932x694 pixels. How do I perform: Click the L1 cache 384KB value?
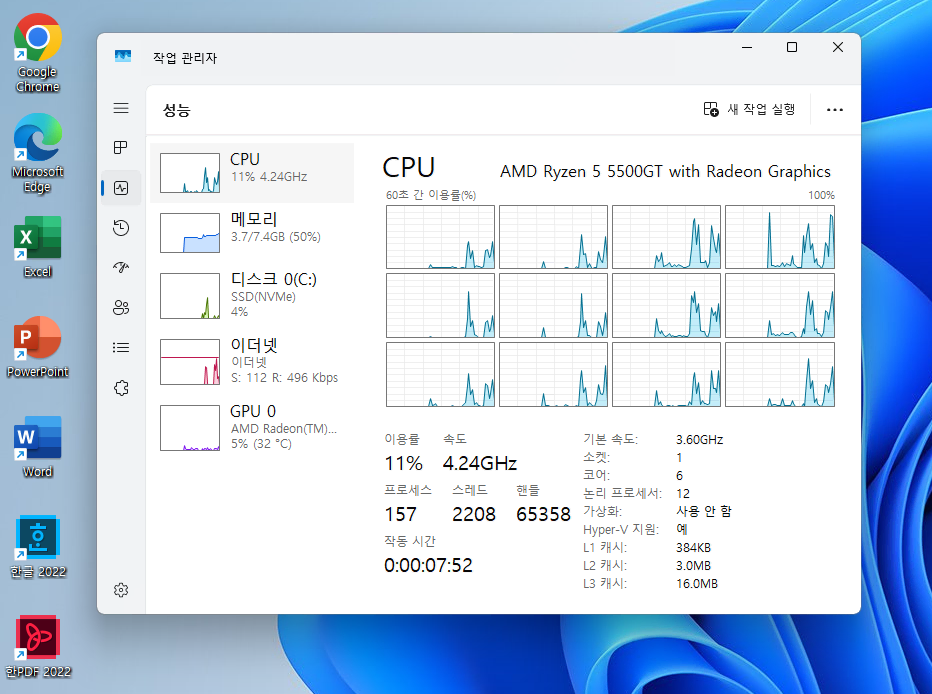point(693,547)
